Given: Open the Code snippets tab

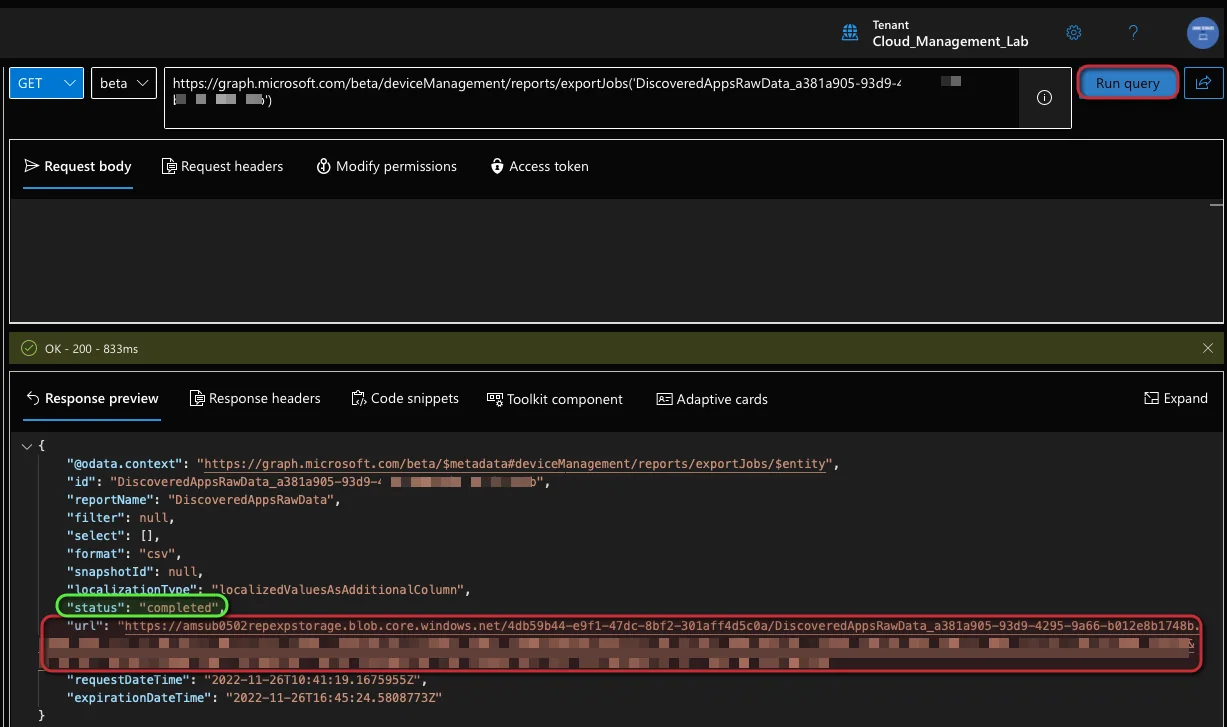Looking at the screenshot, I should click(x=405, y=398).
